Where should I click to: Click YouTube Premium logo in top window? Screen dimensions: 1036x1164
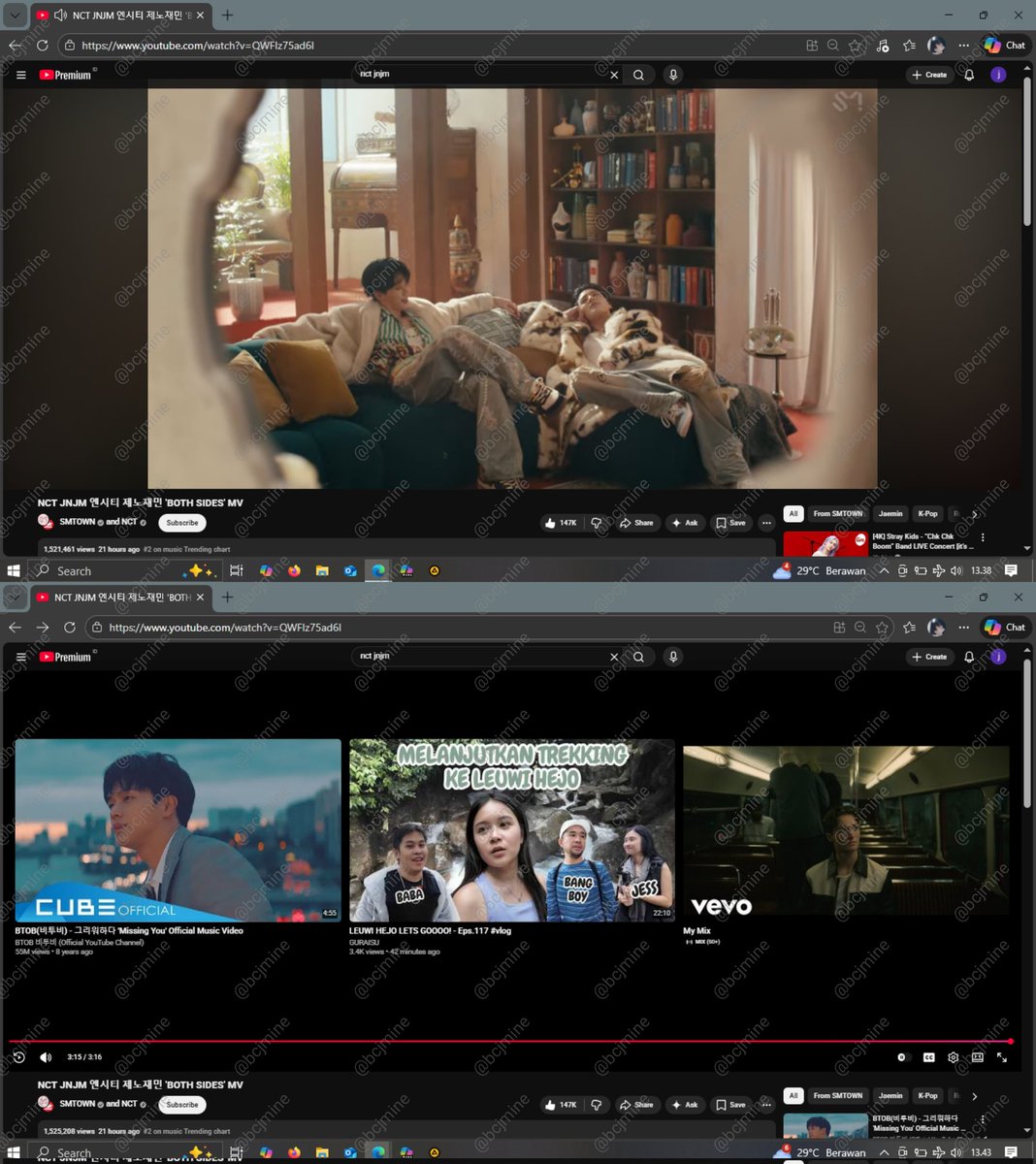[x=67, y=75]
